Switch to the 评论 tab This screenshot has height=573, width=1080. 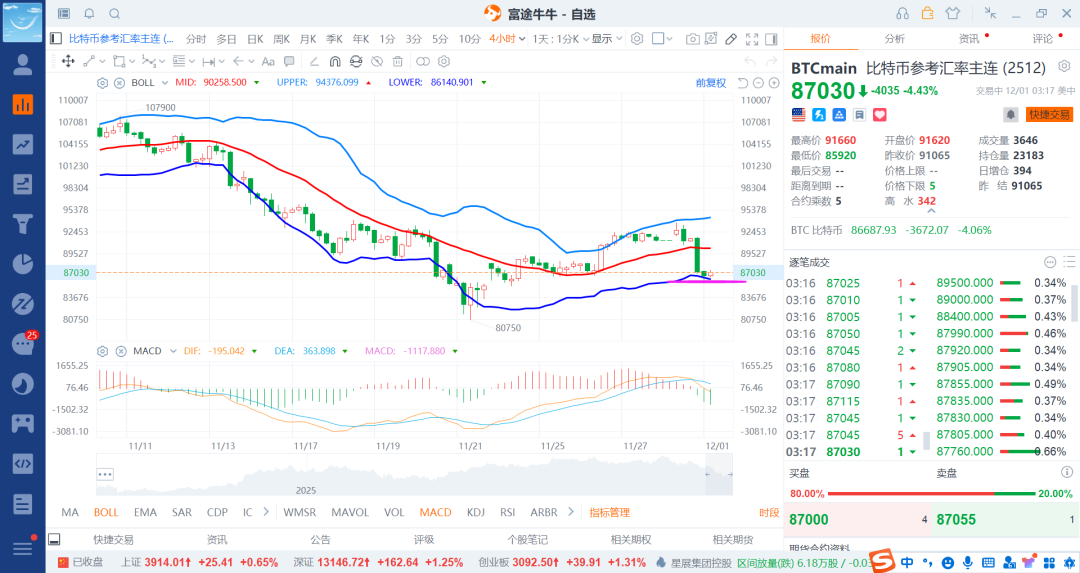[x=1042, y=39]
